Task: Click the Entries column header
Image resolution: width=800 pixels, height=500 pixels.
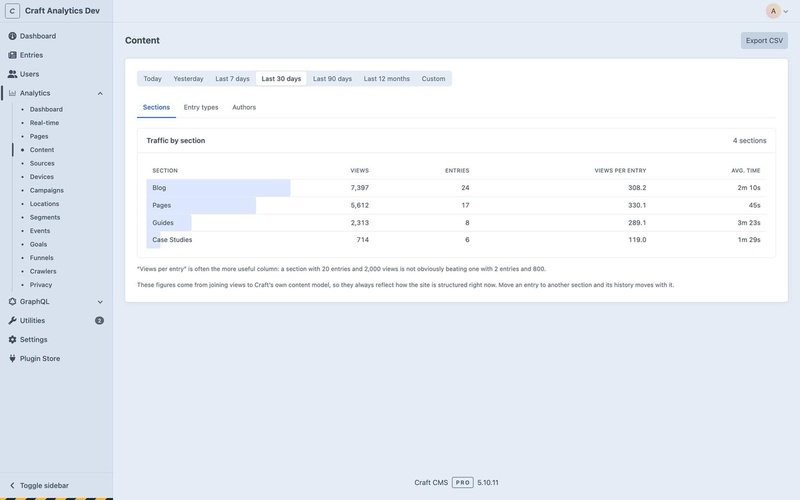Action: coord(457,170)
